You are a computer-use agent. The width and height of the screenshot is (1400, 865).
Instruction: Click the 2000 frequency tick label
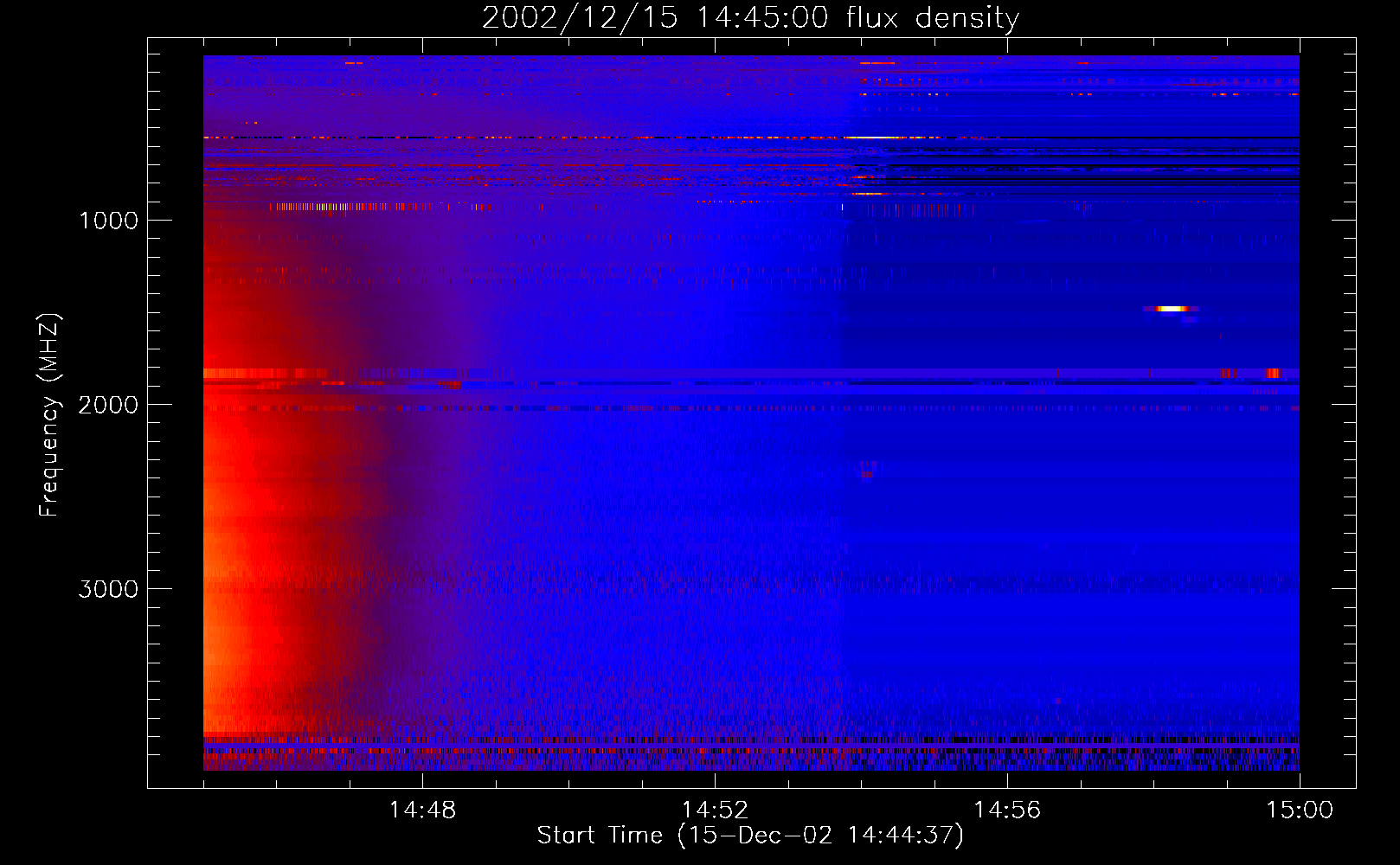108,405
